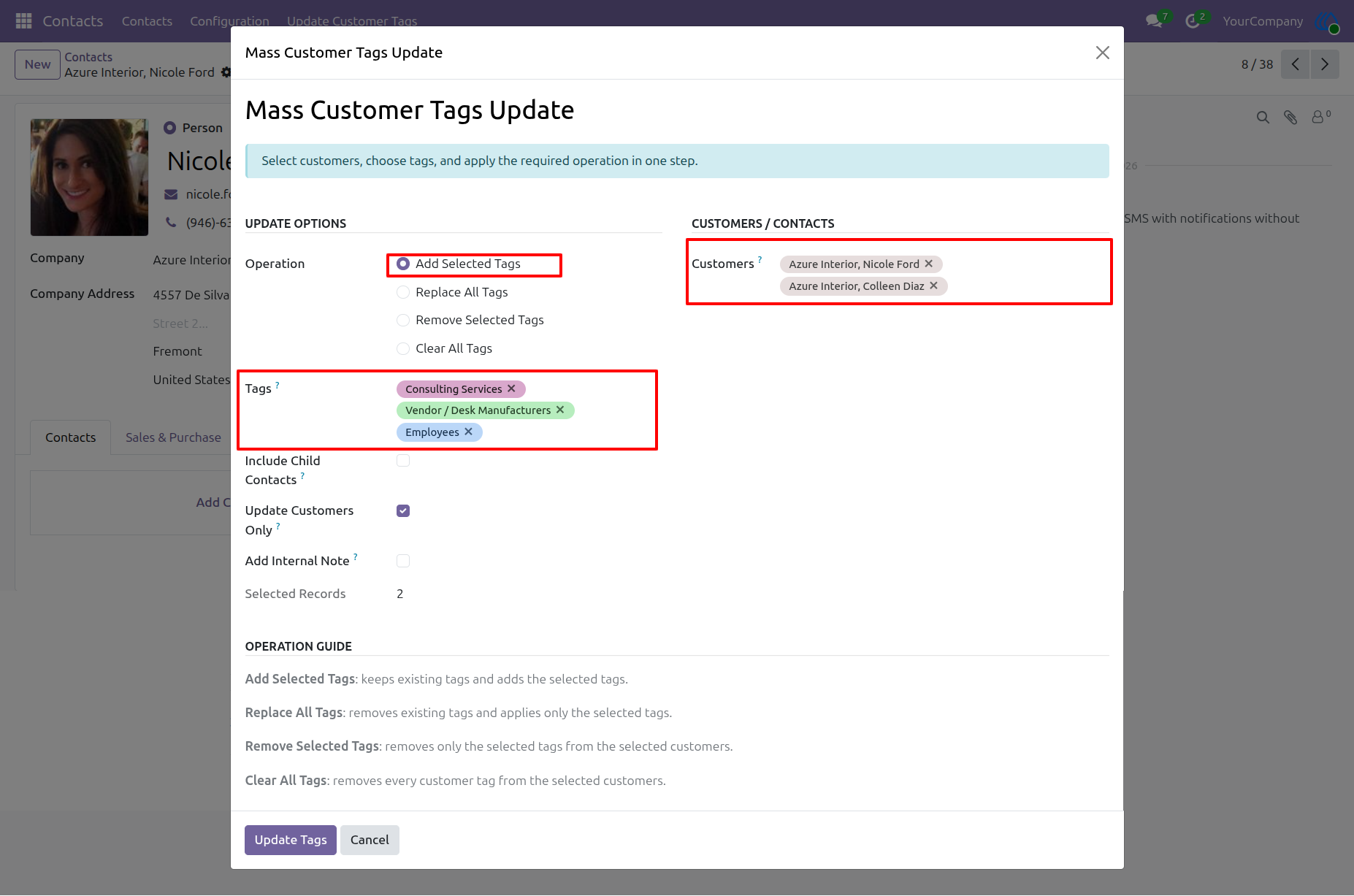Click Cancel button

[x=370, y=840]
